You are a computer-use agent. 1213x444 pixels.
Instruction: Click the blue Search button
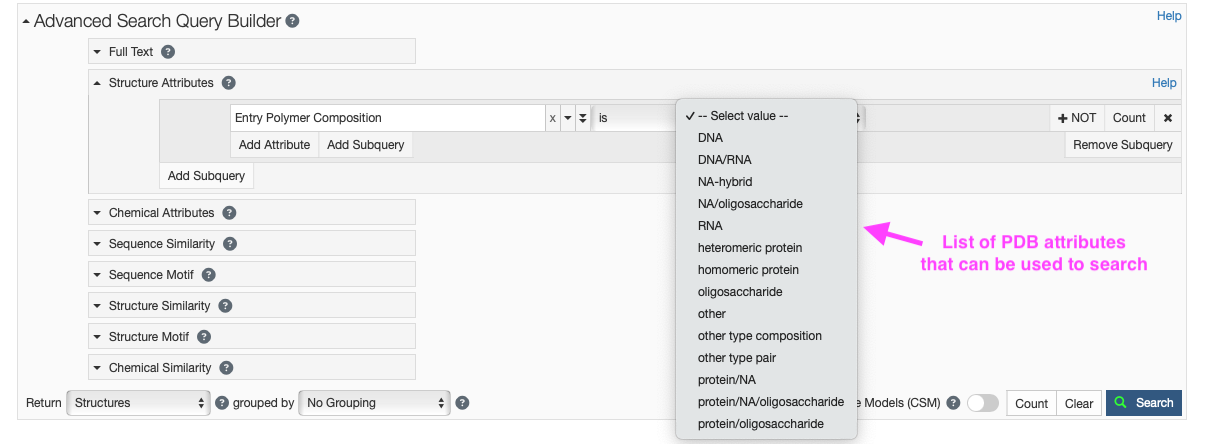(1143, 403)
